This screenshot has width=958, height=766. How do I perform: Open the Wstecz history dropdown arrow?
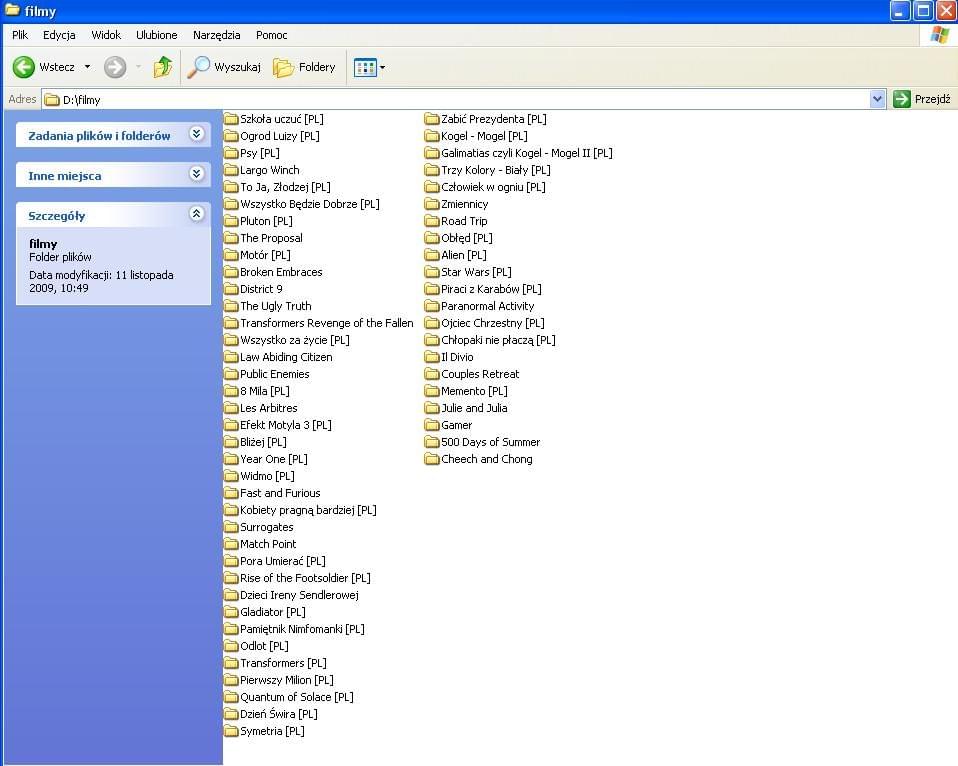point(87,67)
